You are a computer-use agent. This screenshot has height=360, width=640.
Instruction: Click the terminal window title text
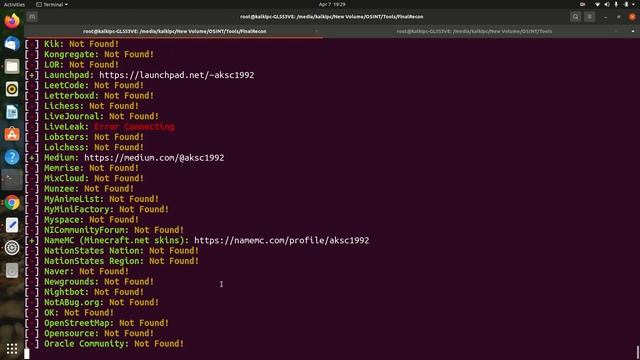pos(331,17)
